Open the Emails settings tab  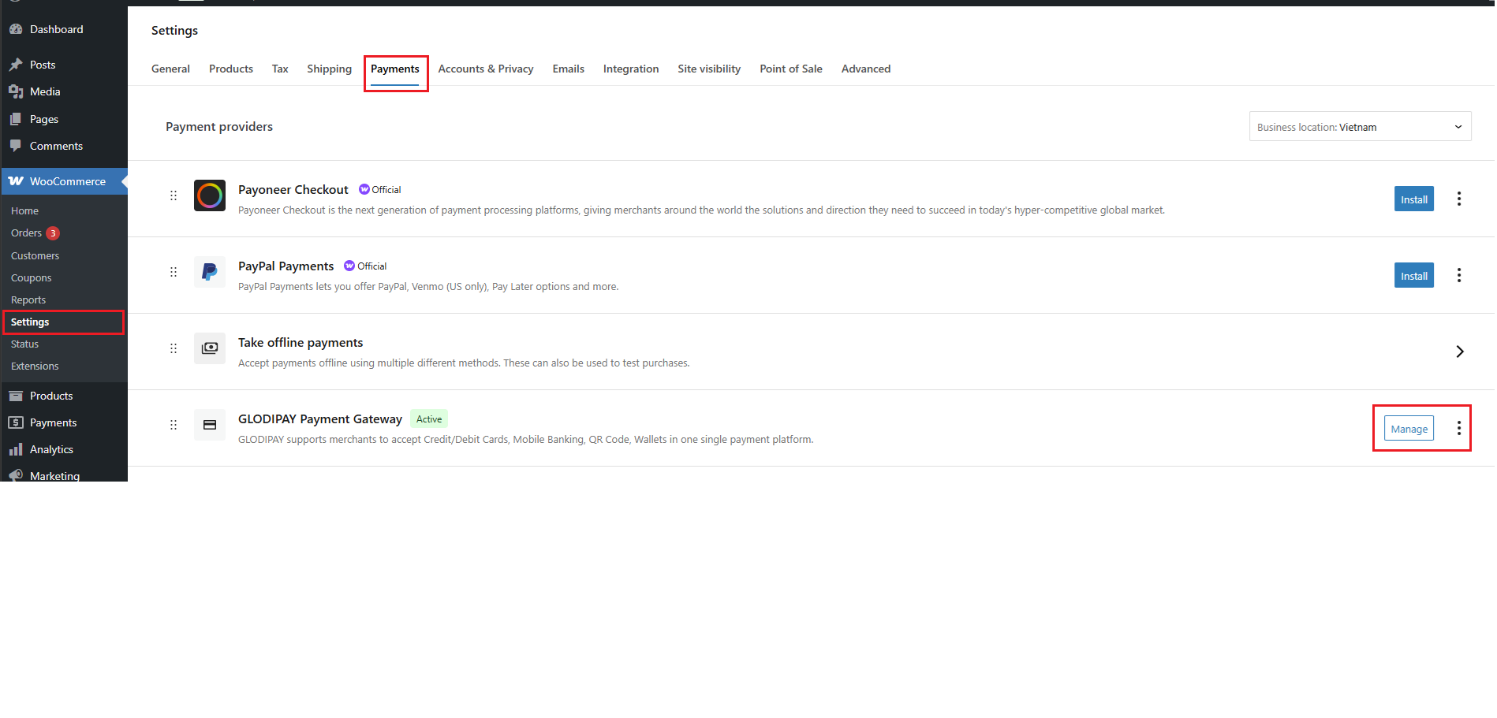pyautogui.click(x=568, y=69)
